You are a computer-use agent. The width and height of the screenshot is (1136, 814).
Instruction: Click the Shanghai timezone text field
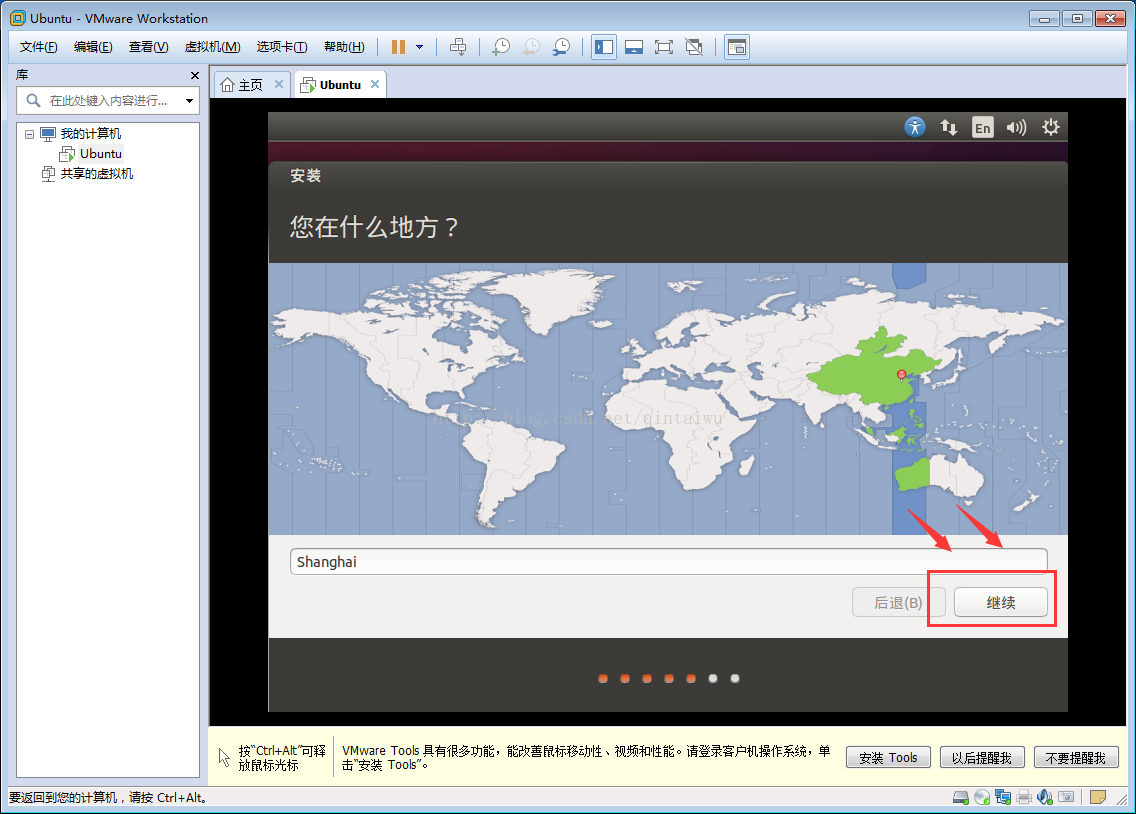coord(669,562)
